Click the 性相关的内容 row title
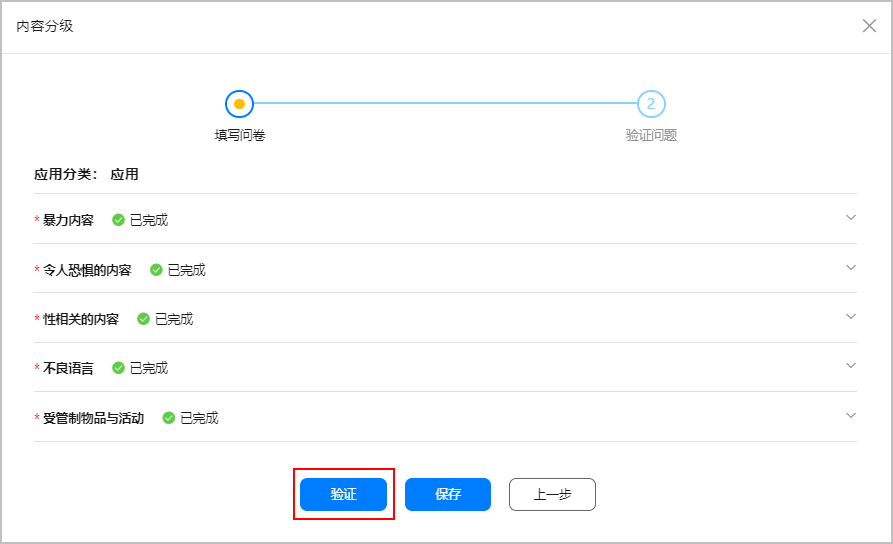This screenshot has width=893, height=544. (81, 319)
